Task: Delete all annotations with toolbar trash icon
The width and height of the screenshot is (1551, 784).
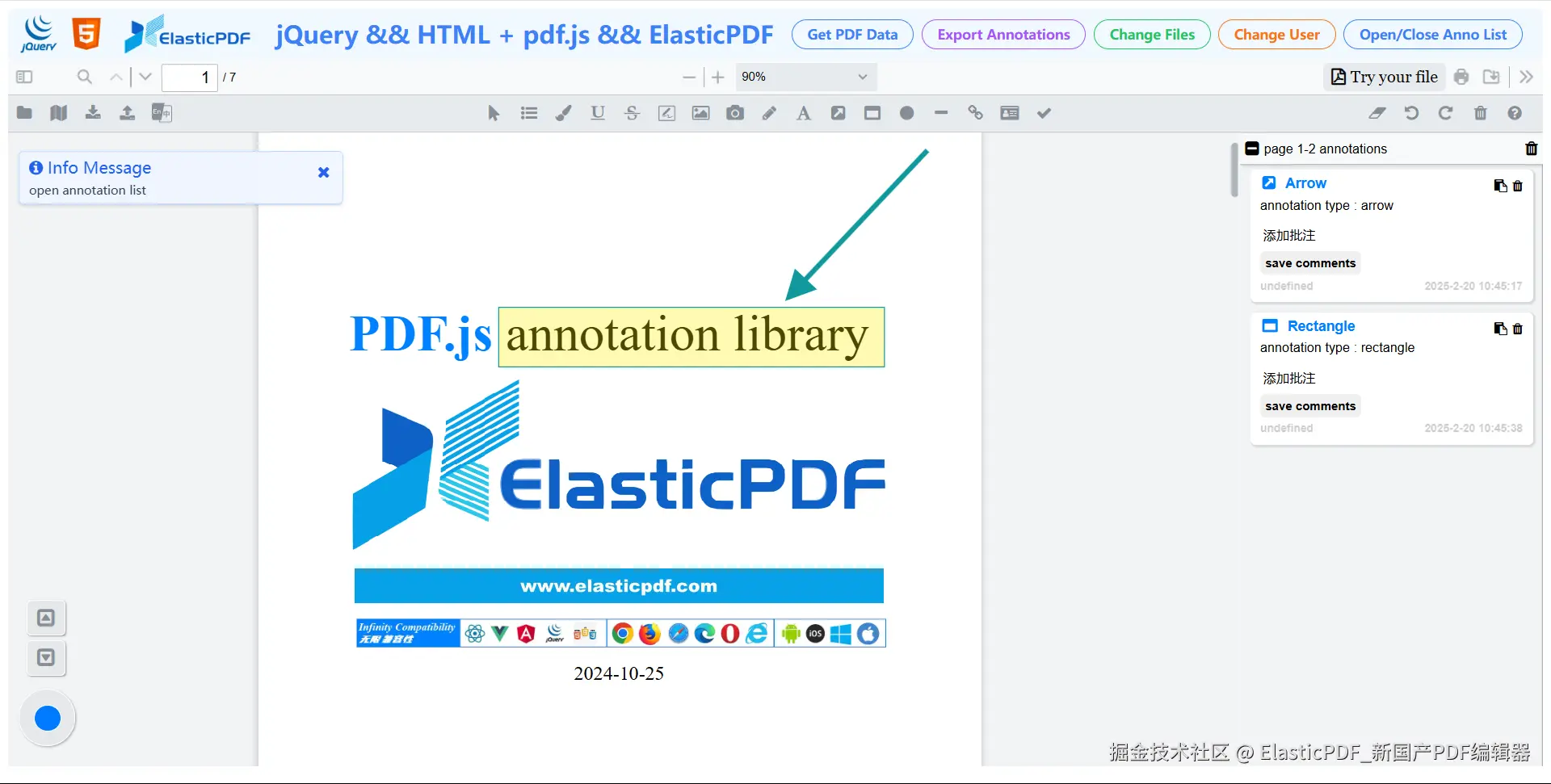Action: coord(1480,113)
